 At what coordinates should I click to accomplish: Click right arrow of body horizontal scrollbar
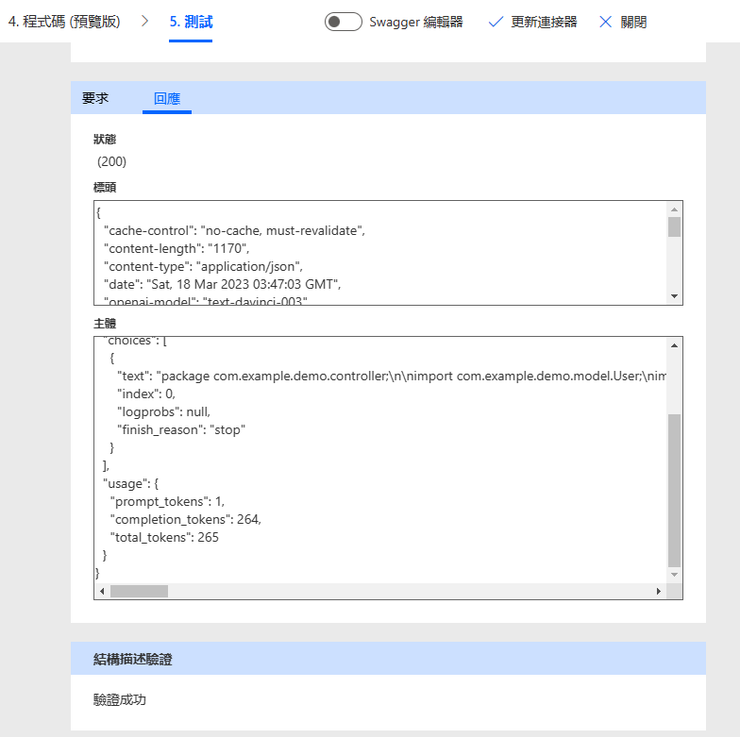(659, 591)
